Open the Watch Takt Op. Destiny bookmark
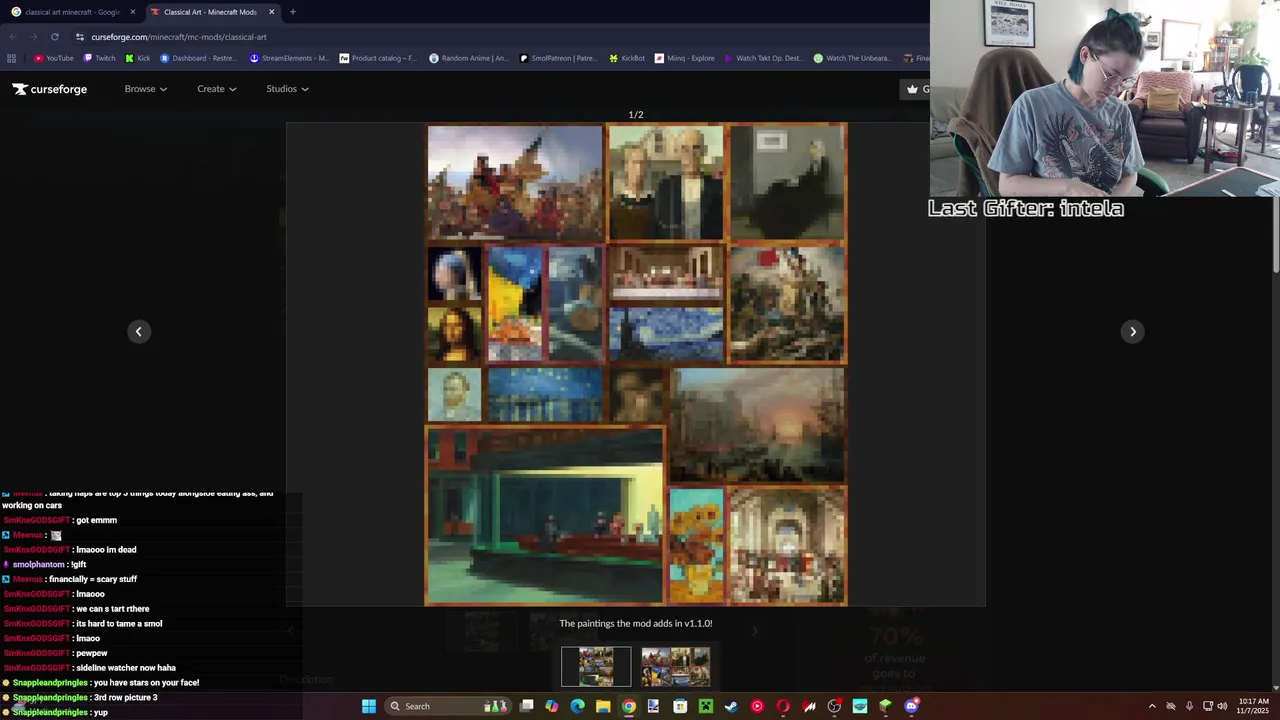This screenshot has height=720, width=1280. point(762,58)
